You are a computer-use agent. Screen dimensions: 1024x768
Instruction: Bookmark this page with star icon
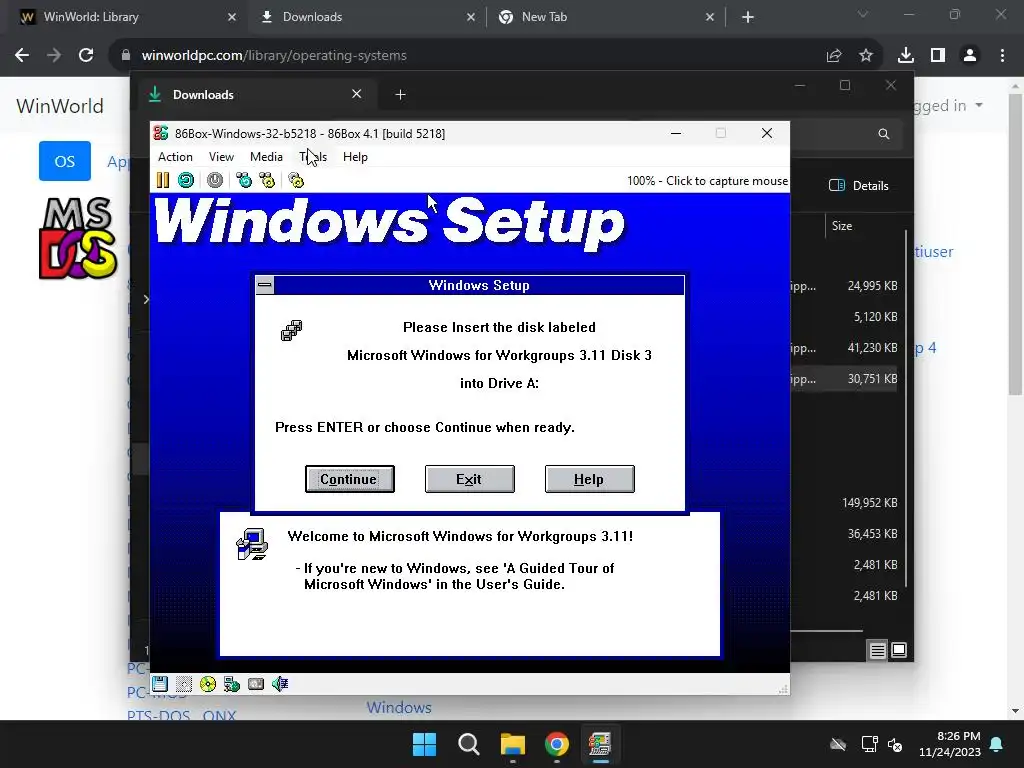pos(866,56)
